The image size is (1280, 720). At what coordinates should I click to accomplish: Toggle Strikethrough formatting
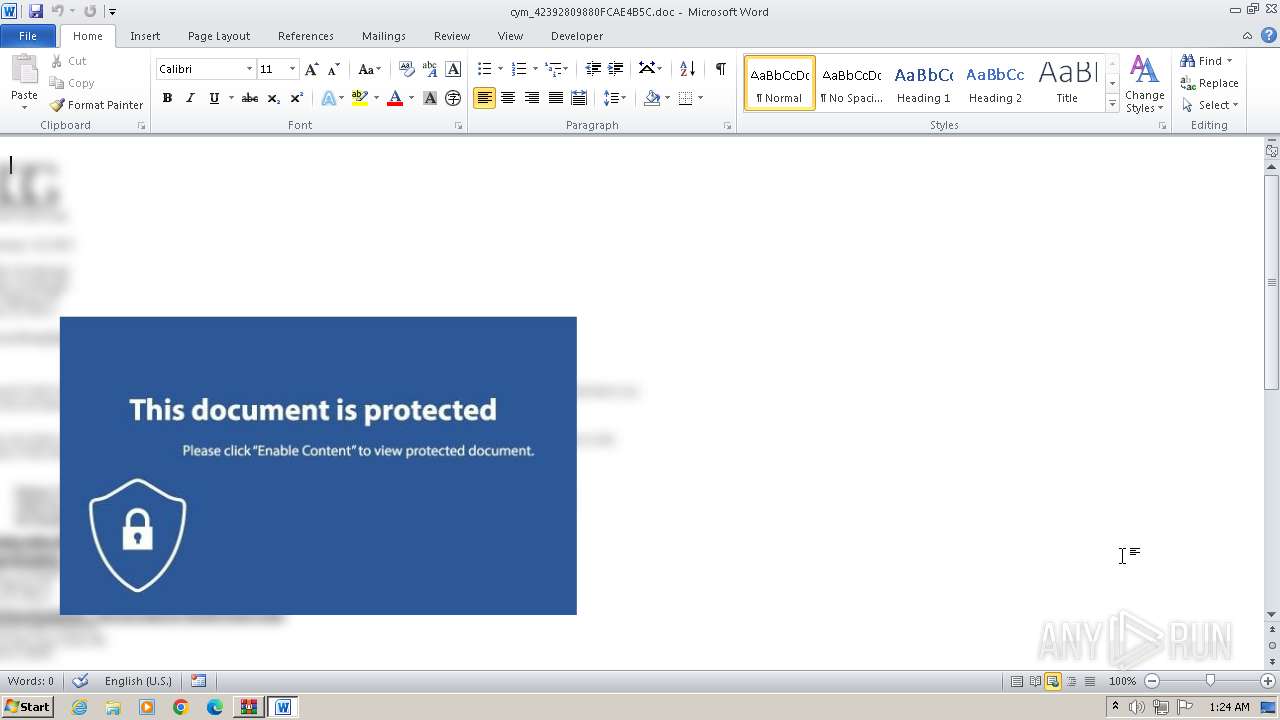pos(250,98)
